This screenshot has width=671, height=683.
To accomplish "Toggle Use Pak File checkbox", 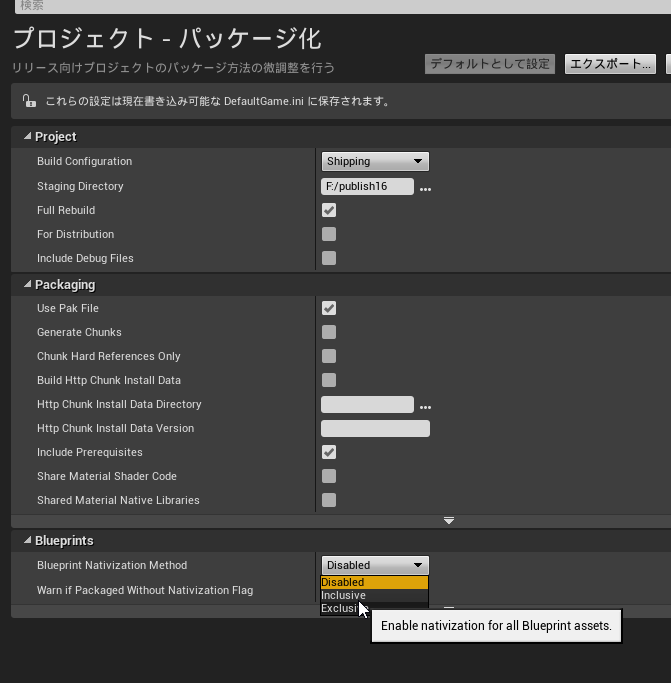I will point(329,308).
